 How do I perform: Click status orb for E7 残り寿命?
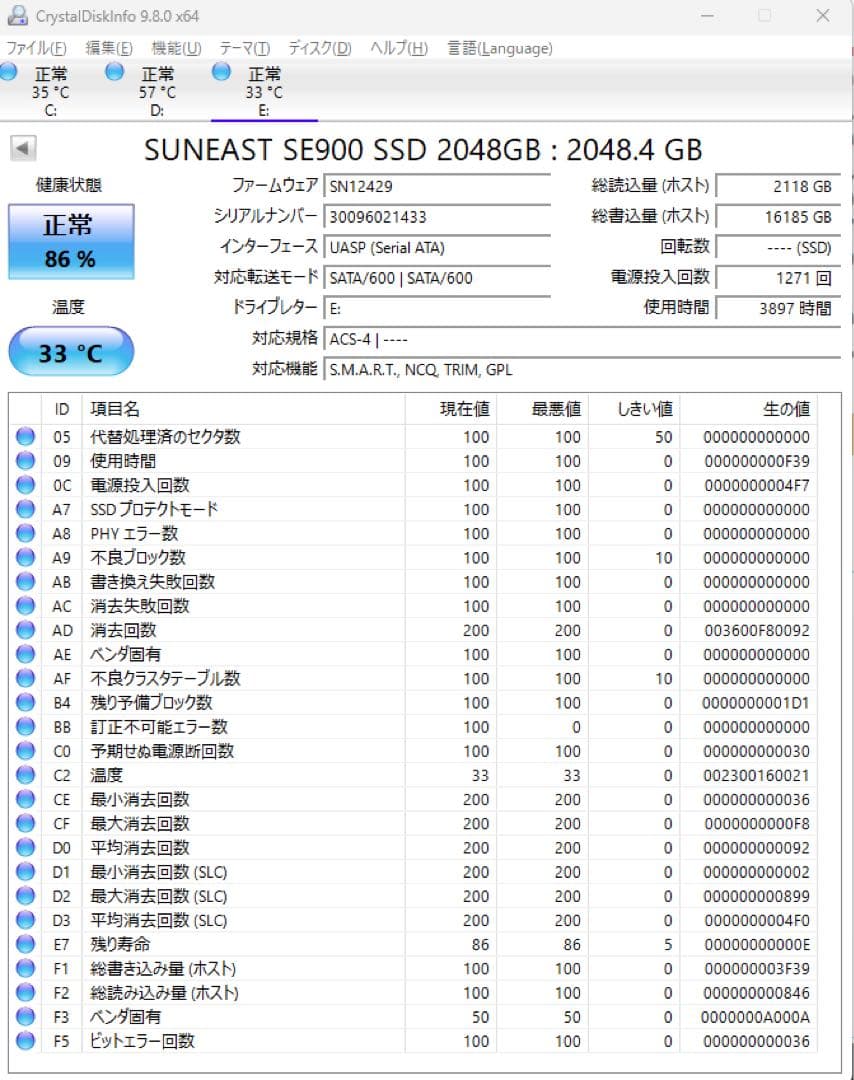point(25,944)
